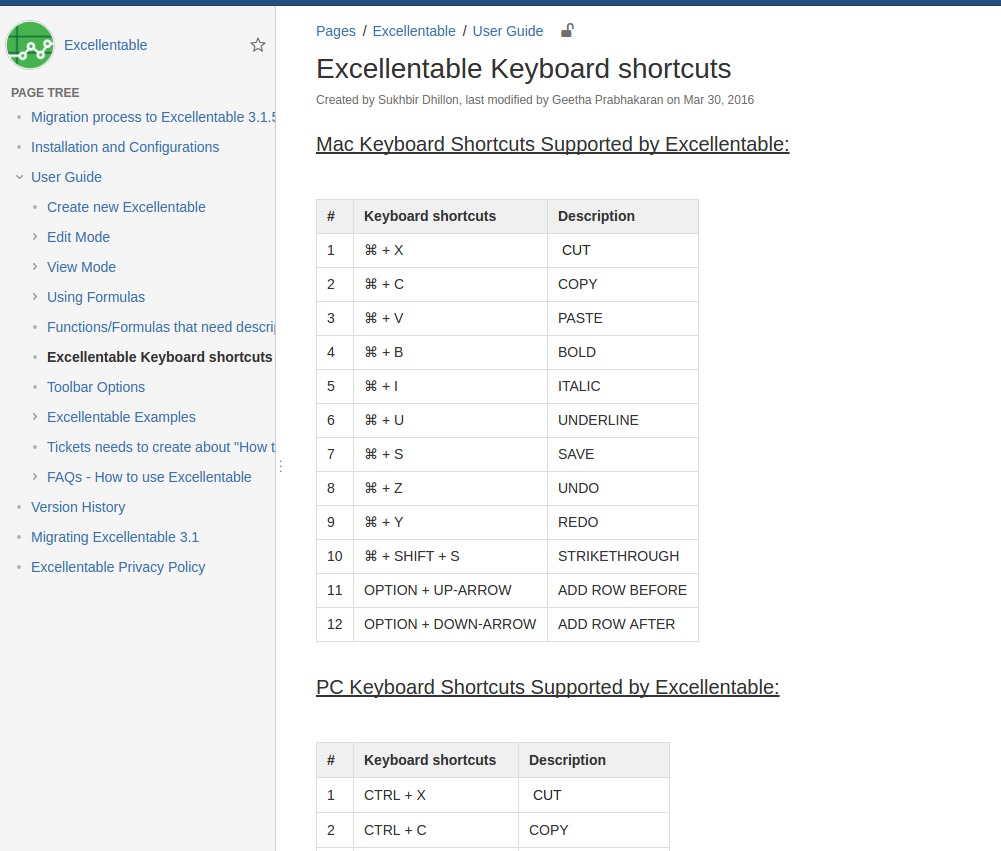Open "Version History" page
The width and height of the screenshot is (1001, 851).
click(x=78, y=507)
